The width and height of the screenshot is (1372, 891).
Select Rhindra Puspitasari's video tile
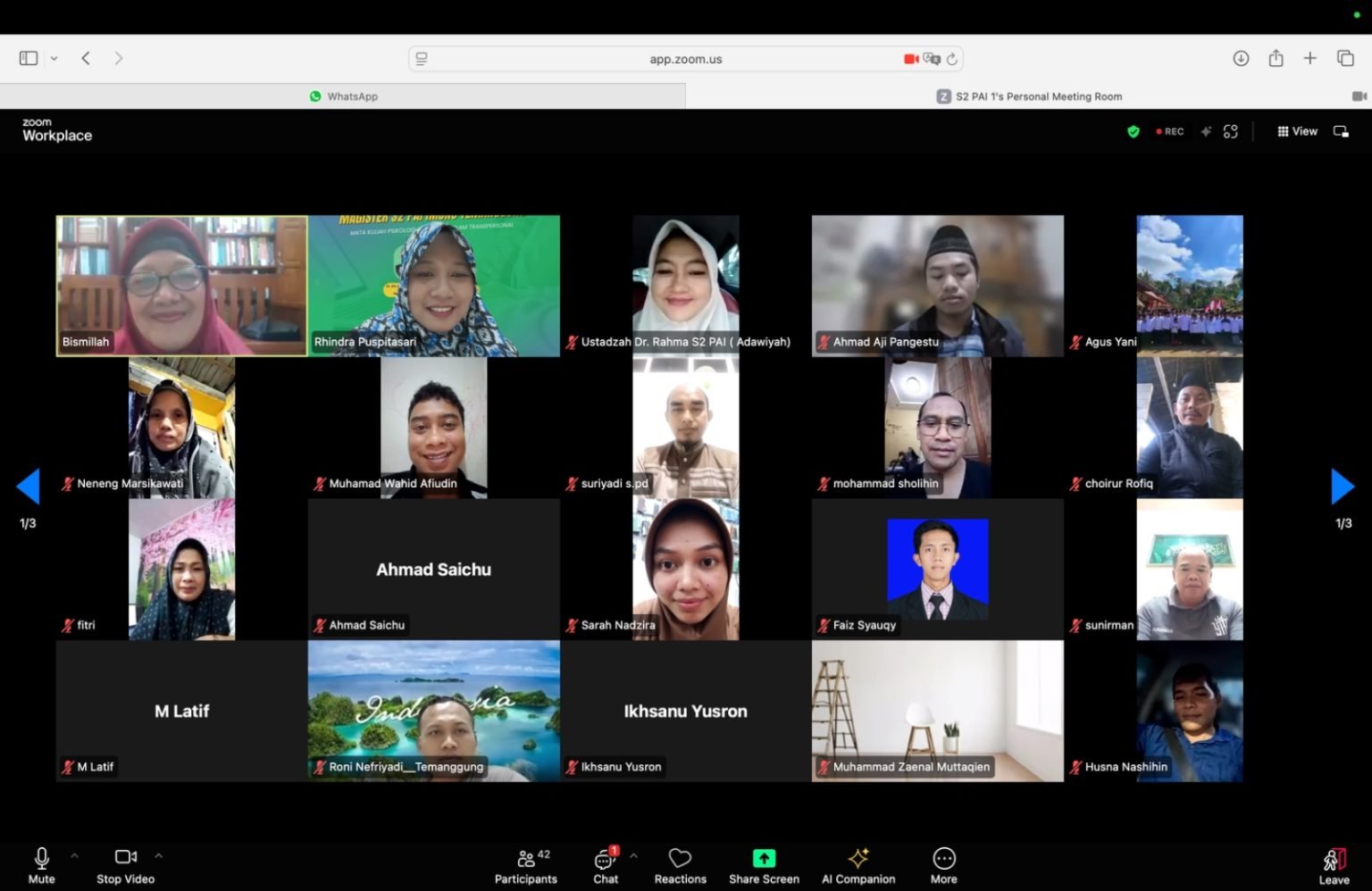[x=434, y=286]
